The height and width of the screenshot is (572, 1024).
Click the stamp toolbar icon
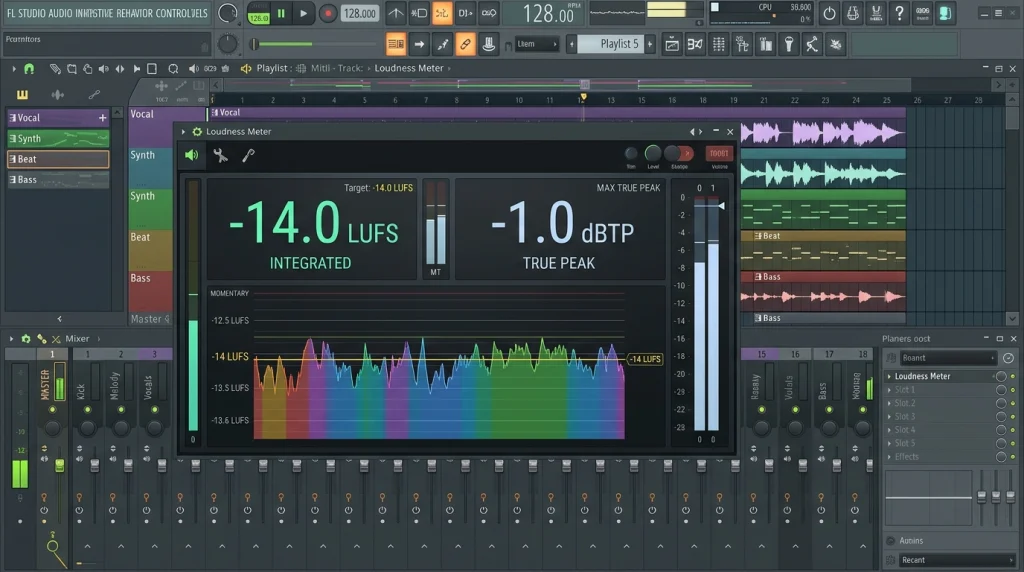[x=488, y=44]
